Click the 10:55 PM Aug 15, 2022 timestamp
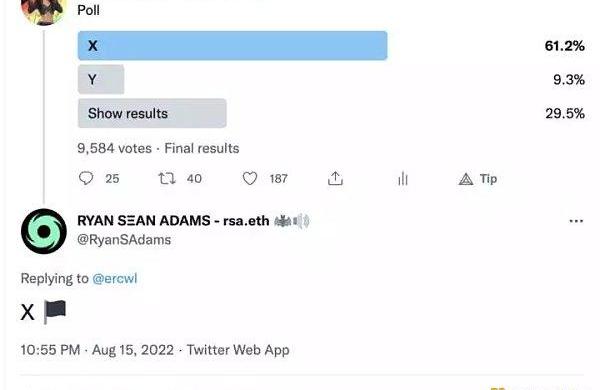The image size is (600, 390). click(x=97, y=350)
